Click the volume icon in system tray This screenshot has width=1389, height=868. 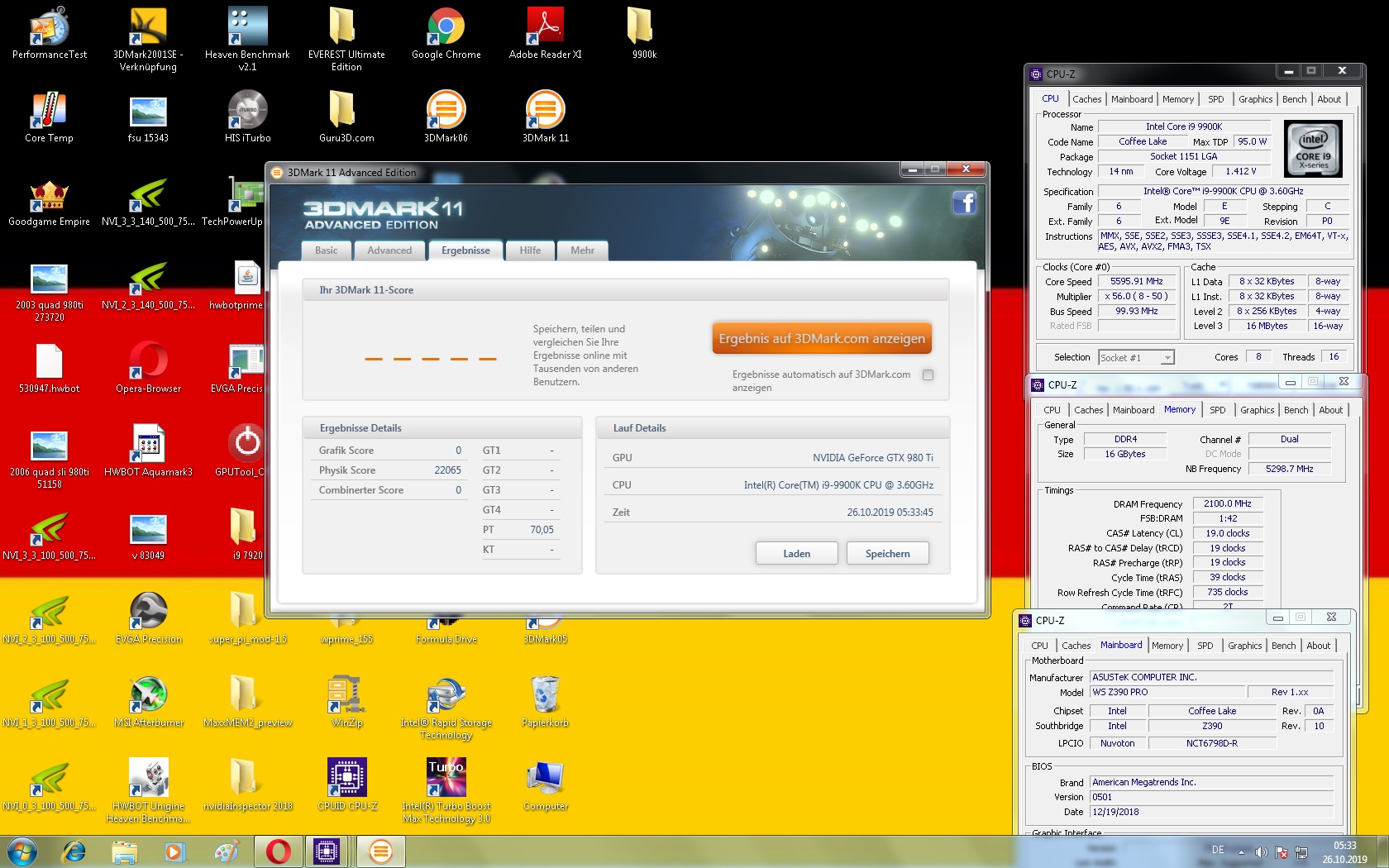tap(1261, 851)
